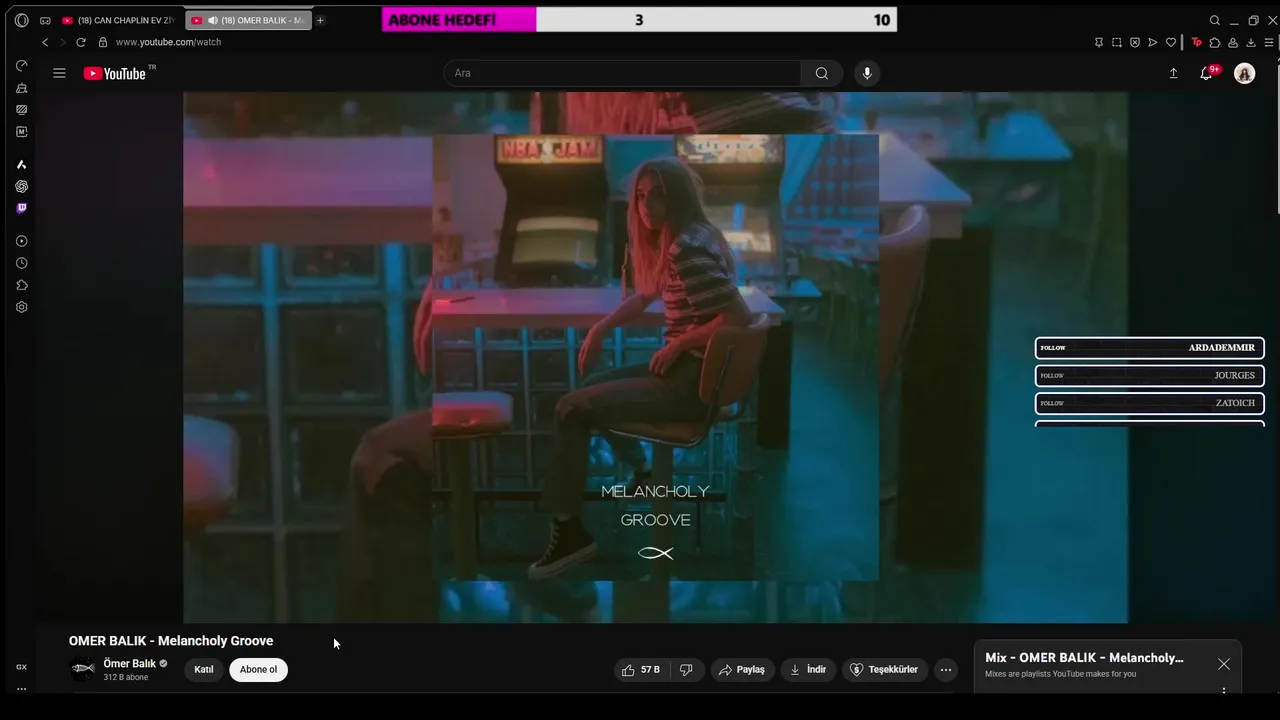Open Settings gear in sidebar

(21, 307)
